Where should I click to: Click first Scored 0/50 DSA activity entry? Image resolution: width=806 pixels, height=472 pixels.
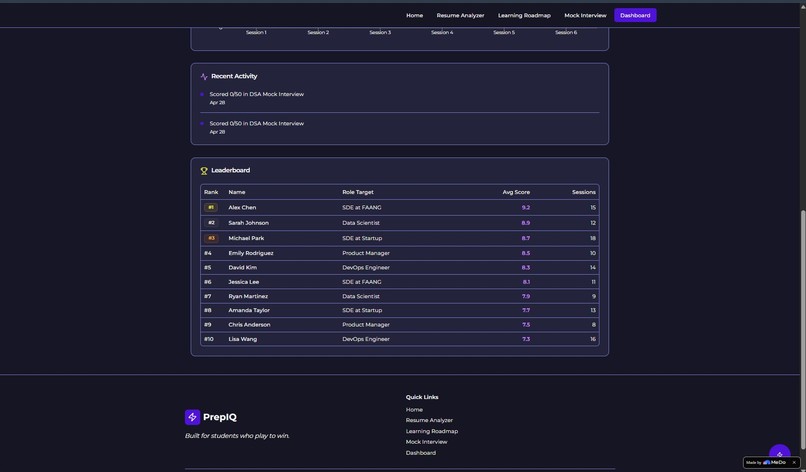pyautogui.click(x=257, y=95)
